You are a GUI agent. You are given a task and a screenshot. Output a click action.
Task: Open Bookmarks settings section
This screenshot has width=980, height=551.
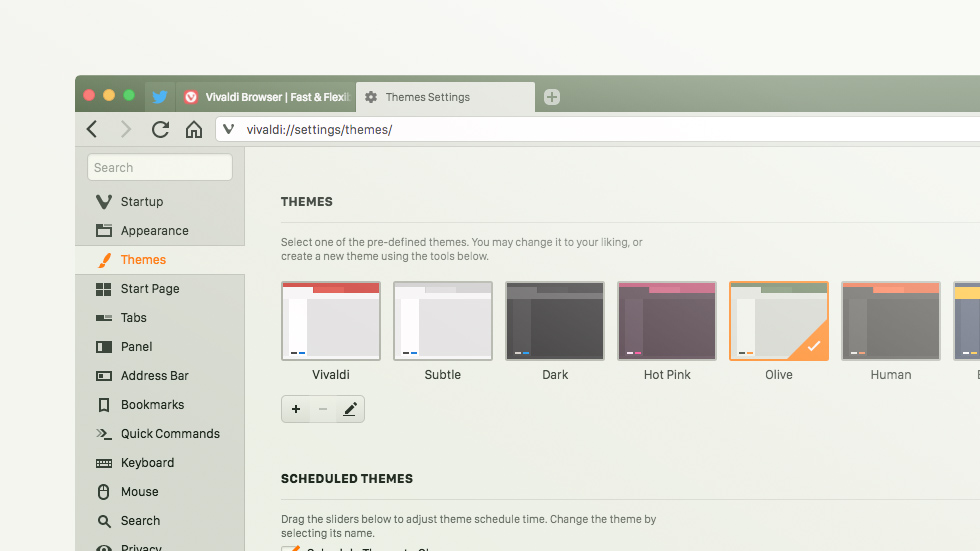tap(159, 405)
